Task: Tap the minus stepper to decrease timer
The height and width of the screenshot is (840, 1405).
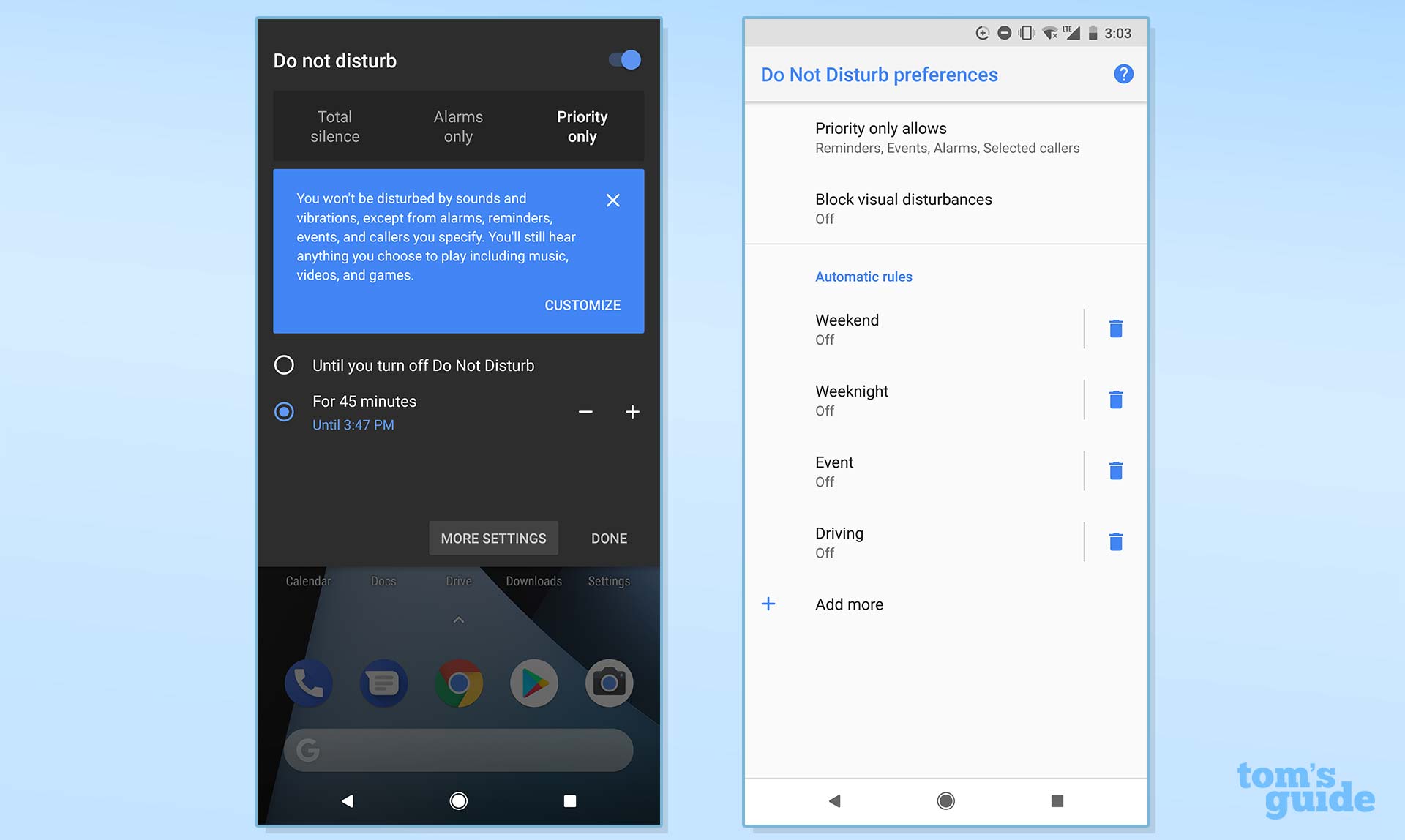Action: [x=585, y=412]
